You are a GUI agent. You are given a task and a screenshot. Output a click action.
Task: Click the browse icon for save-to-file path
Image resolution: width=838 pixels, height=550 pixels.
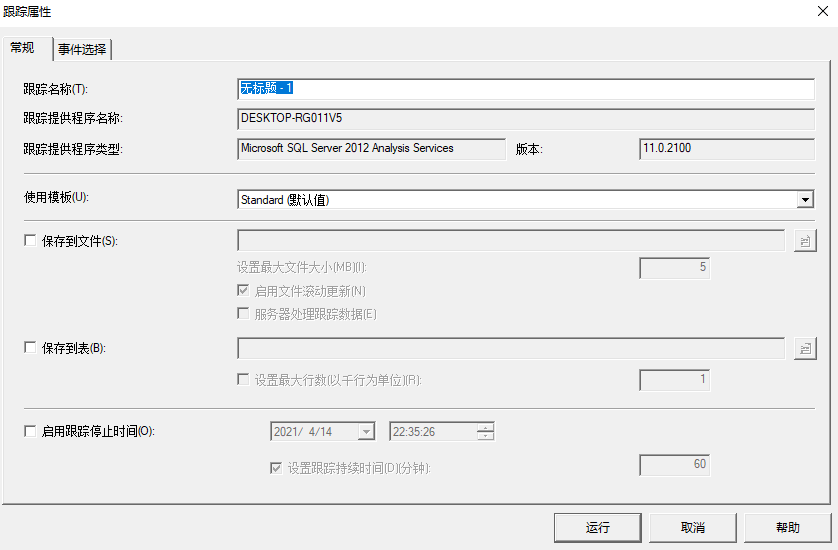tap(805, 241)
